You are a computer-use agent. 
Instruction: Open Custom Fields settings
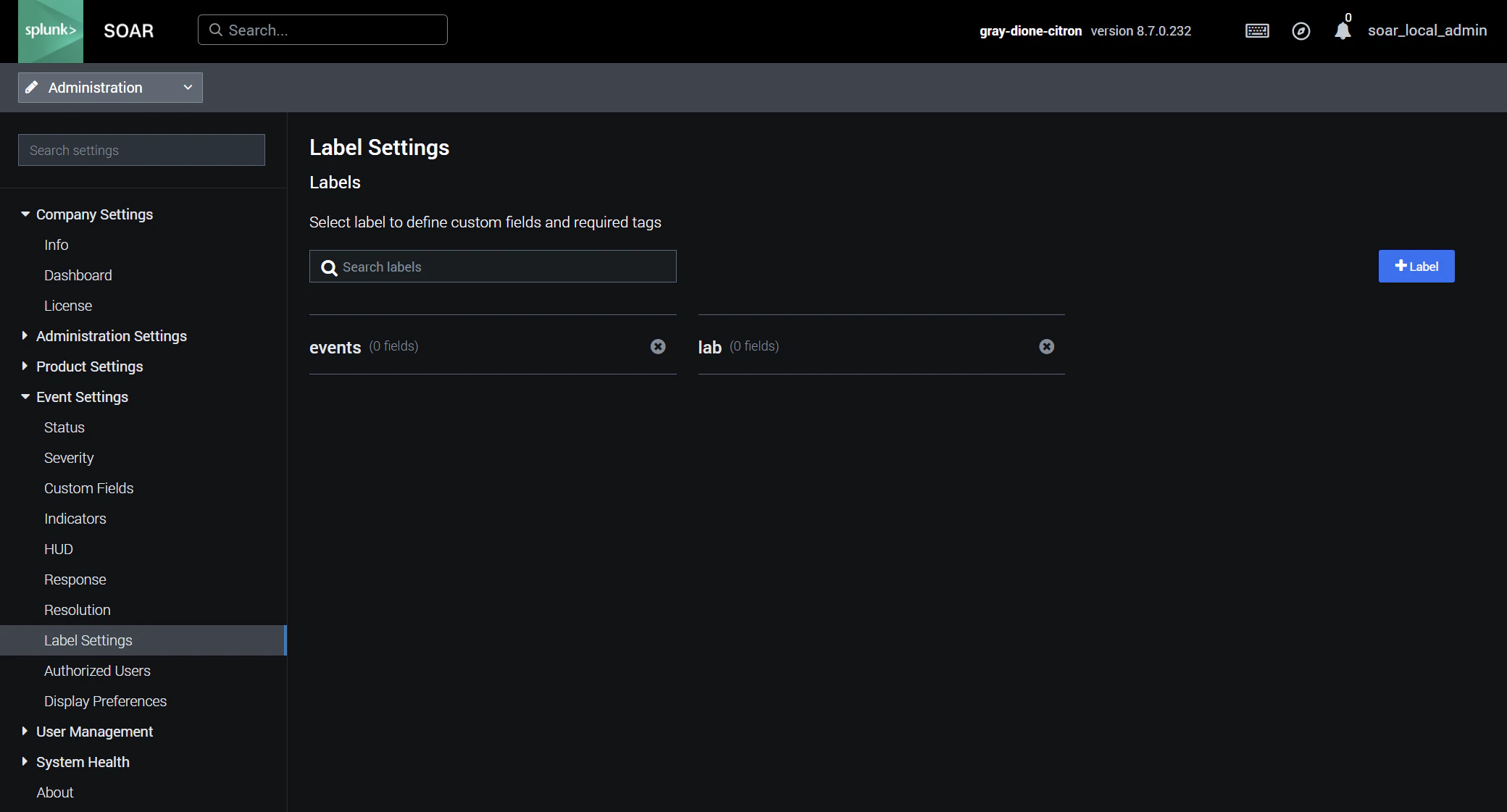[x=89, y=488]
